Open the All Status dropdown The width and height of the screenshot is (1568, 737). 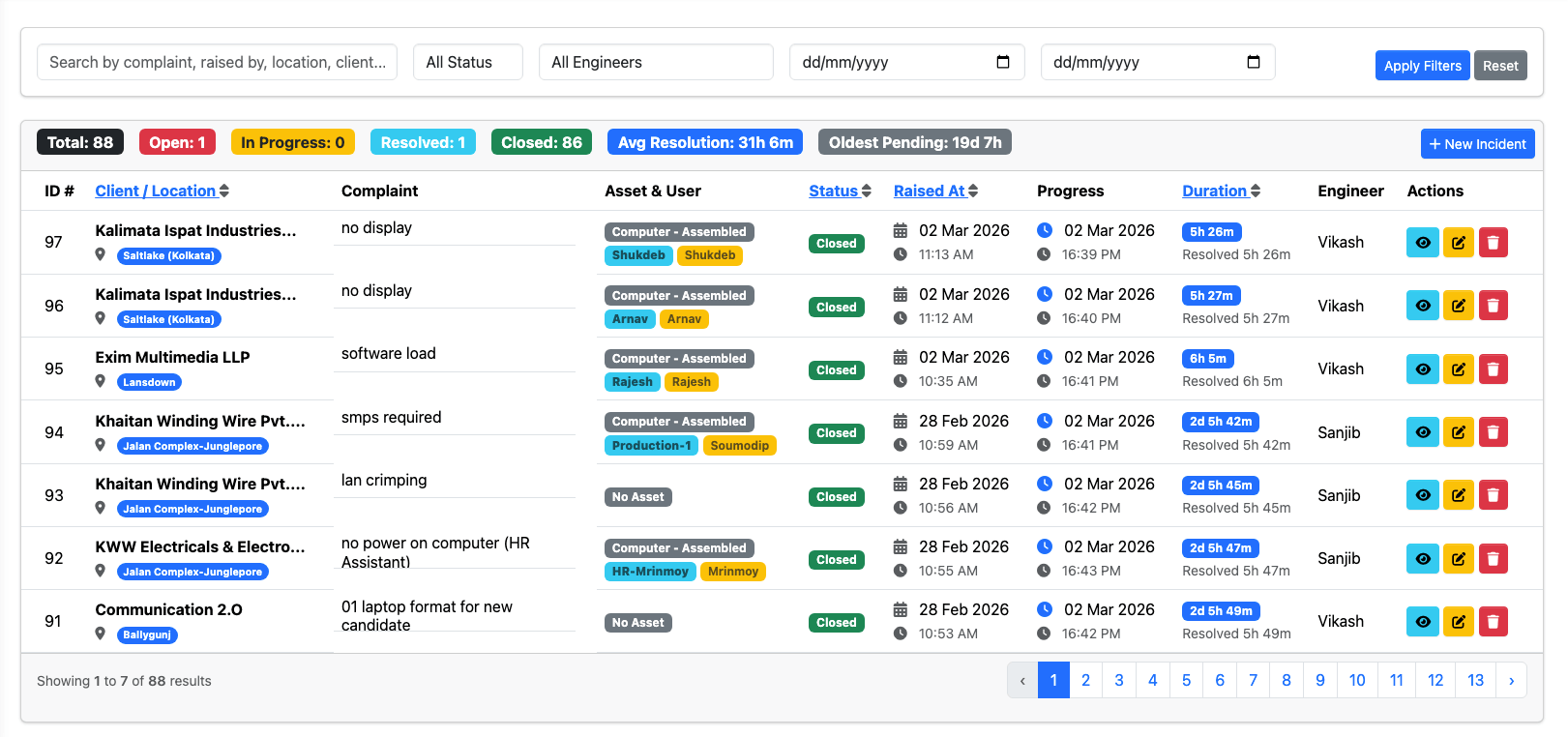(467, 62)
